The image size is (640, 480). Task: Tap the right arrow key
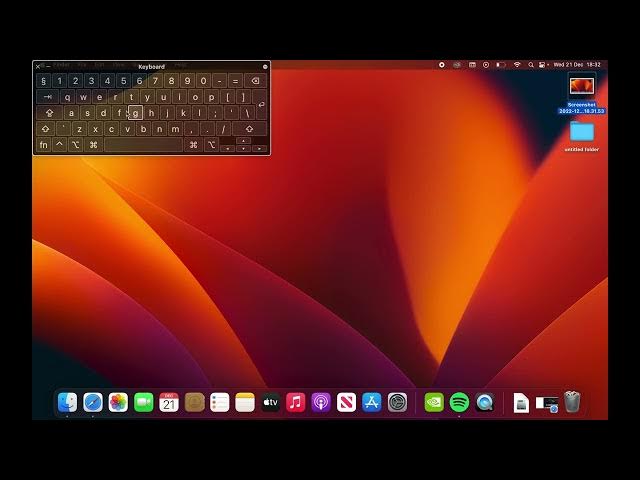point(259,149)
